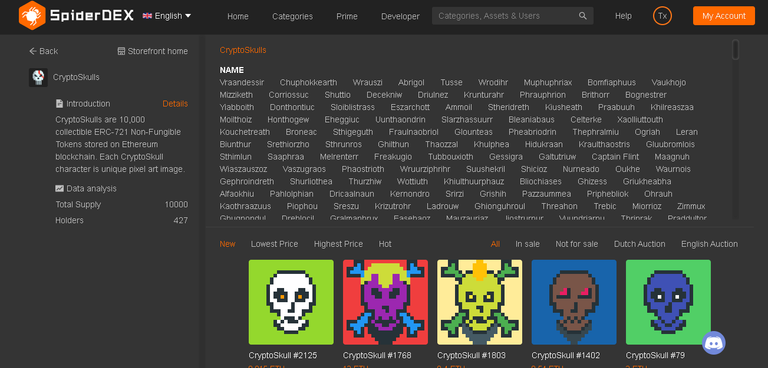The width and height of the screenshot is (768, 368).
Task: Click the SpiderDEX spider logo icon
Action: [32, 16]
